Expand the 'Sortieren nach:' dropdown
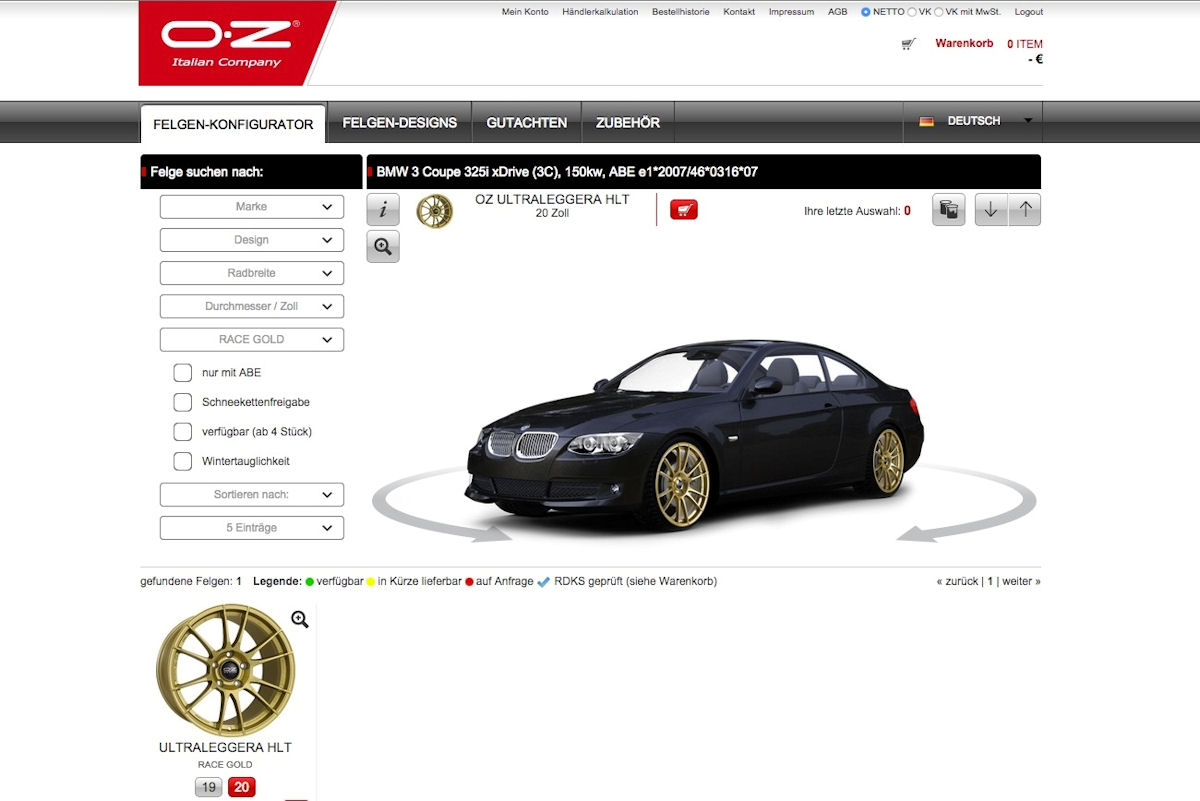Screen dimensions: 1200x801 252,494
